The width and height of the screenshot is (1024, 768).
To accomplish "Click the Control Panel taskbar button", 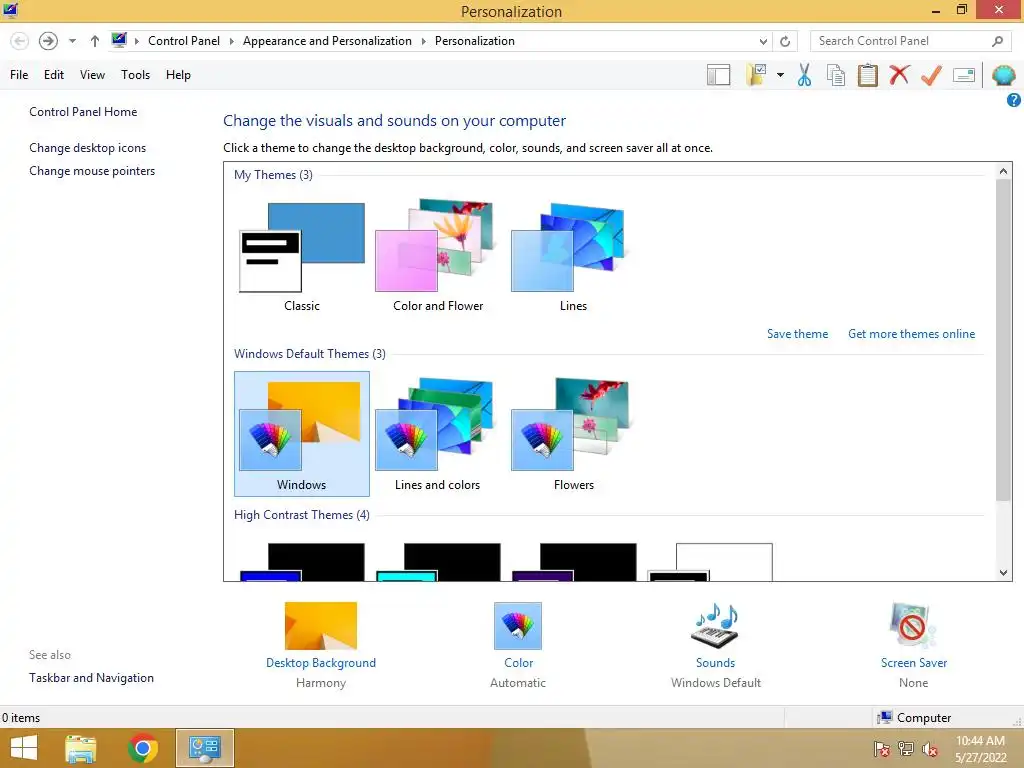I will coord(205,748).
